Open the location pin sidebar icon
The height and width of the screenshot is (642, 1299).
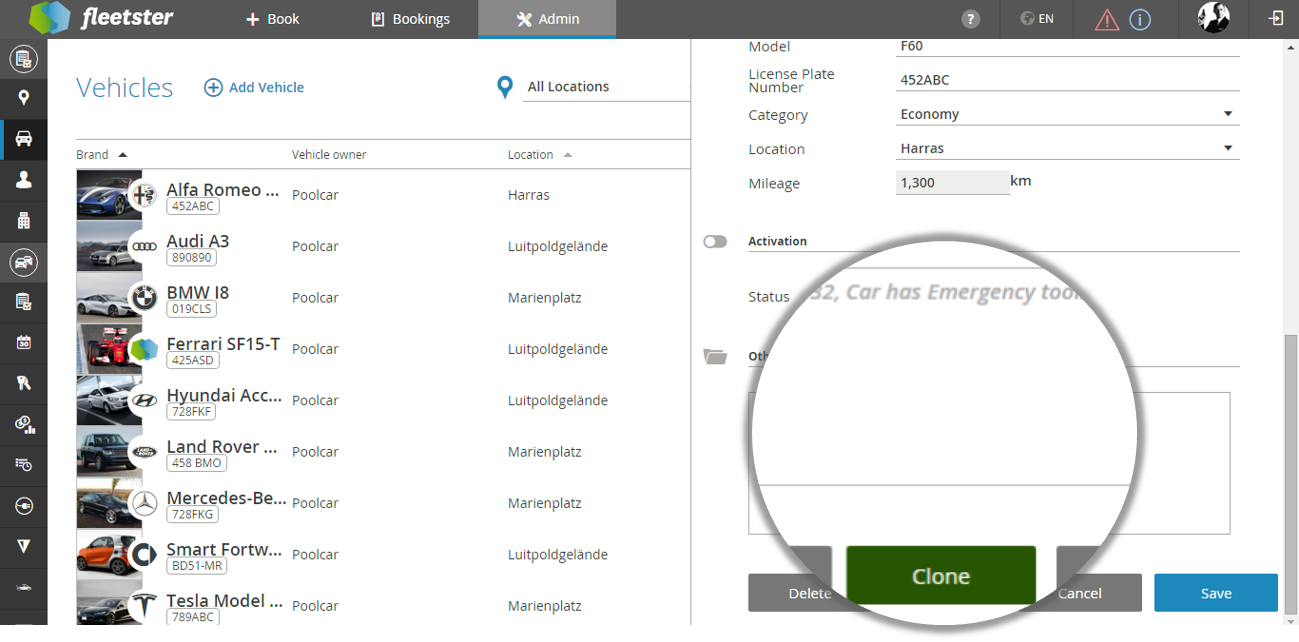24,98
